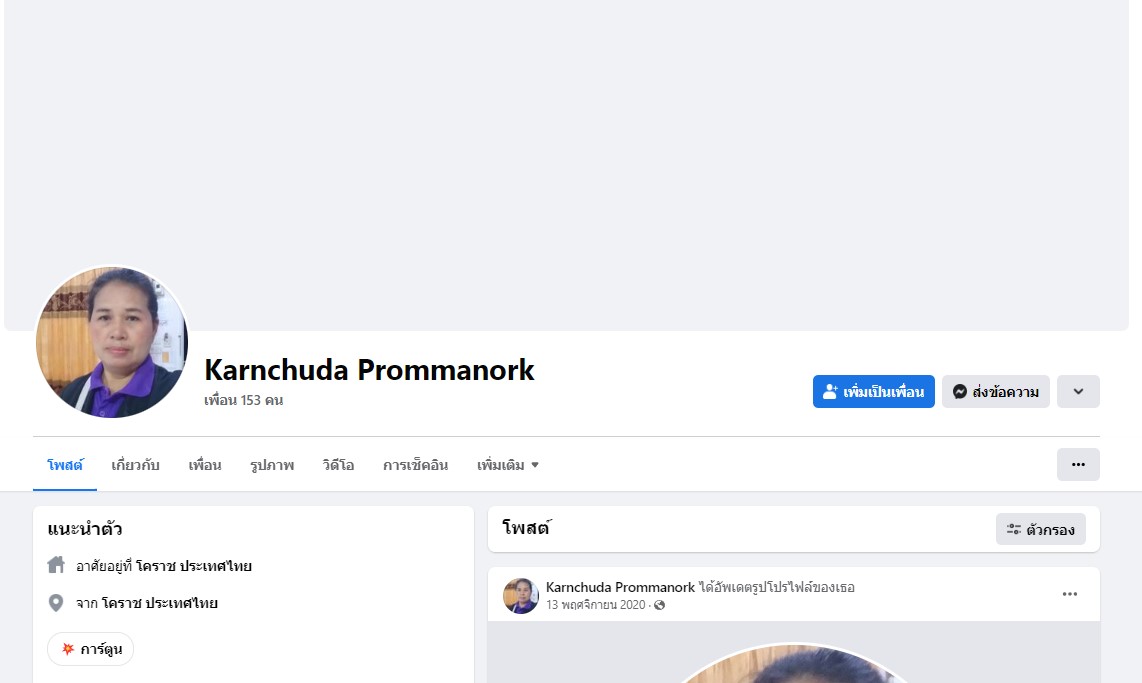Screen dimensions: 1142x683
Task: Open the three-dots menu beside profile tabs
Action: [1078, 465]
